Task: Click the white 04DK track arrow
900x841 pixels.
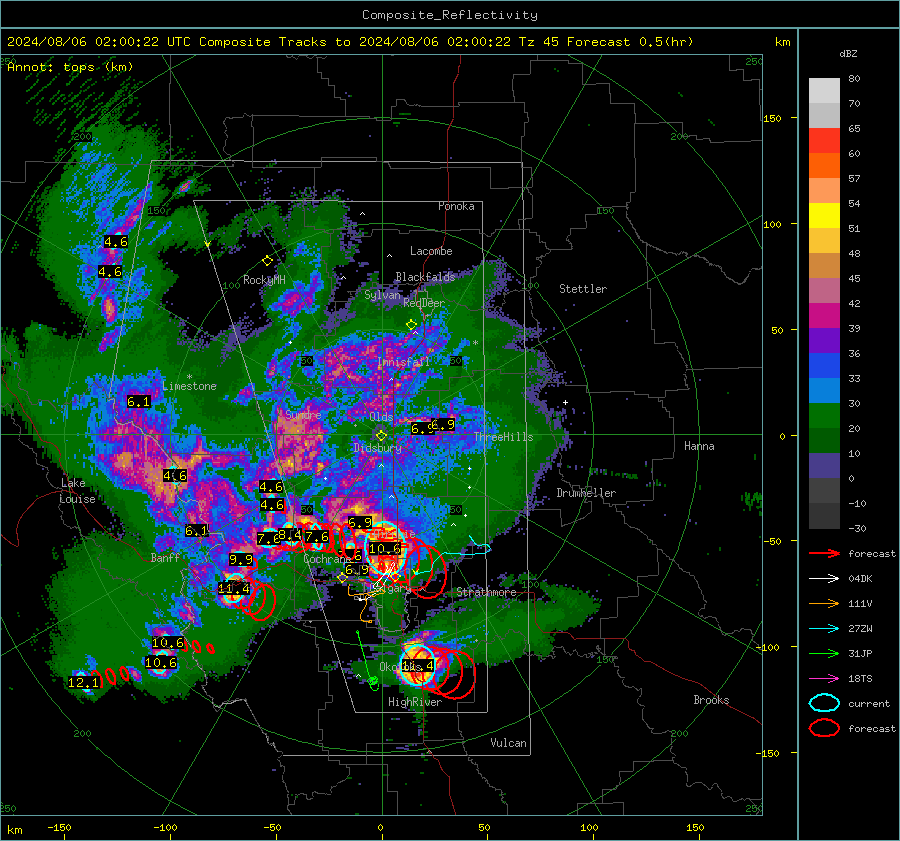Action: coord(824,579)
